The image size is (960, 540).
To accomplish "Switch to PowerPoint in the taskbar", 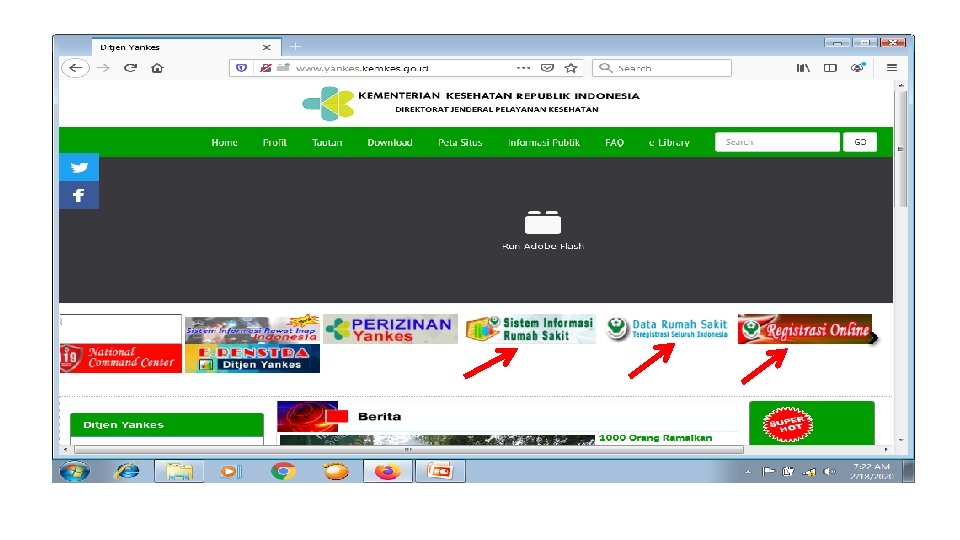I will [x=440, y=471].
